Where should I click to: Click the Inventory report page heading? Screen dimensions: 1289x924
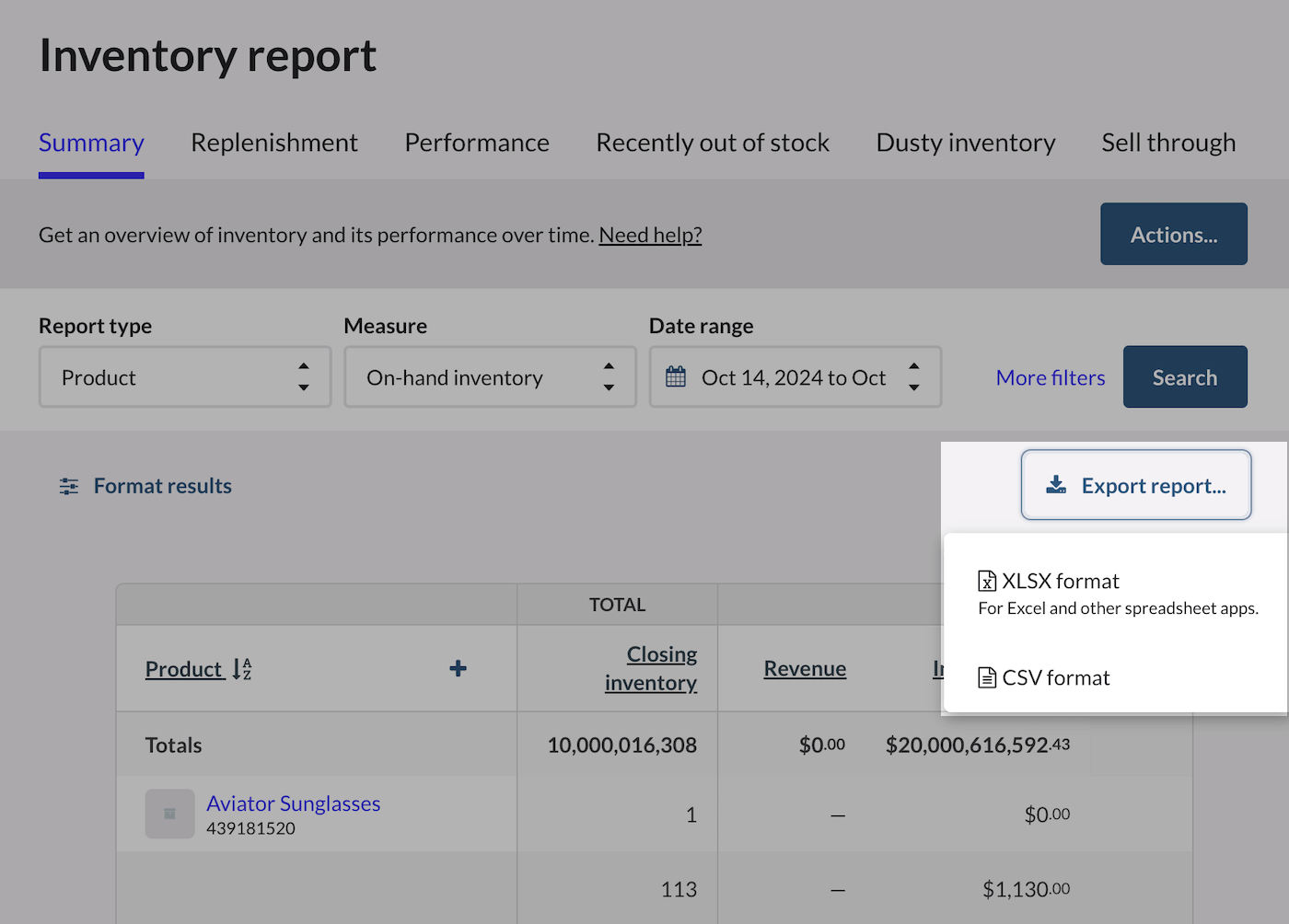[208, 56]
